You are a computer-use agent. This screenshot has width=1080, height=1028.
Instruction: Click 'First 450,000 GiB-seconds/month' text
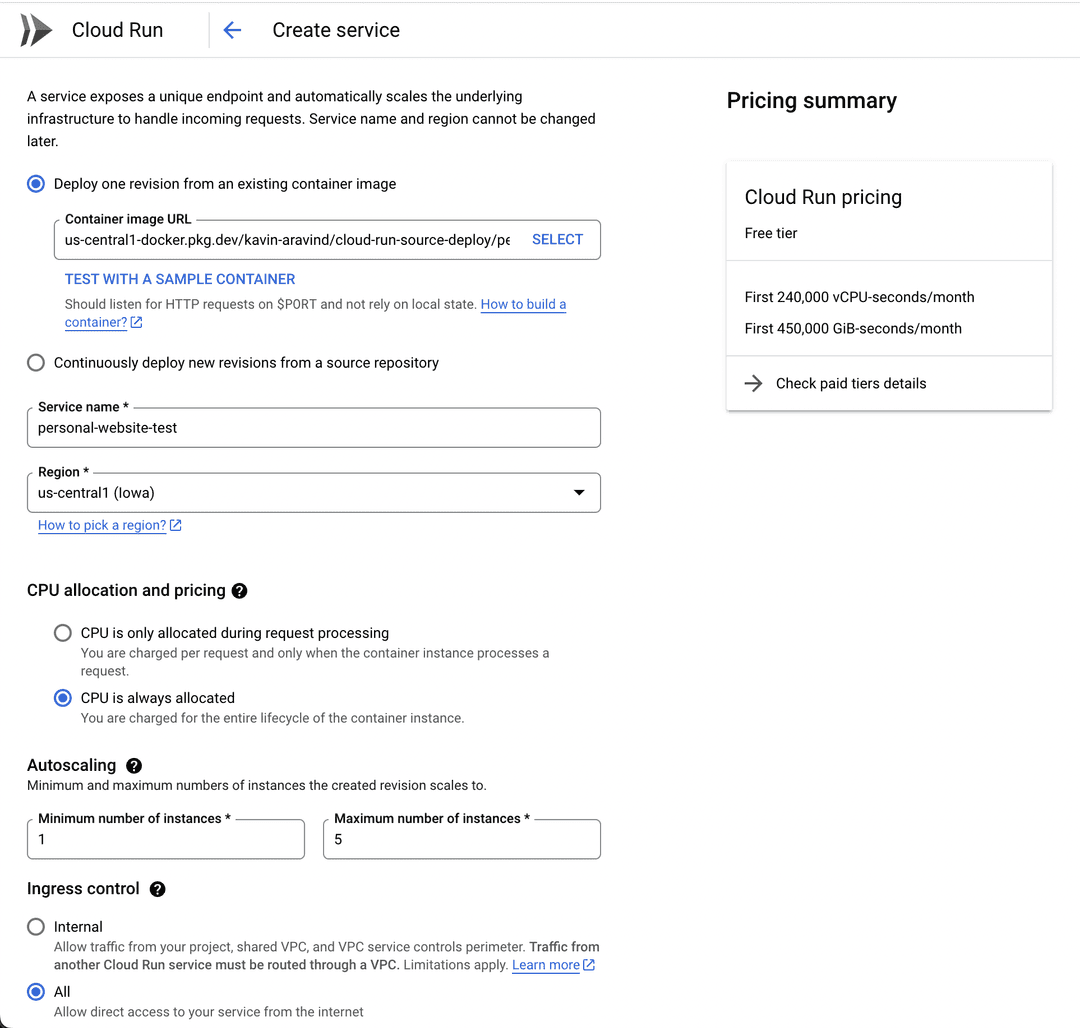(x=853, y=328)
